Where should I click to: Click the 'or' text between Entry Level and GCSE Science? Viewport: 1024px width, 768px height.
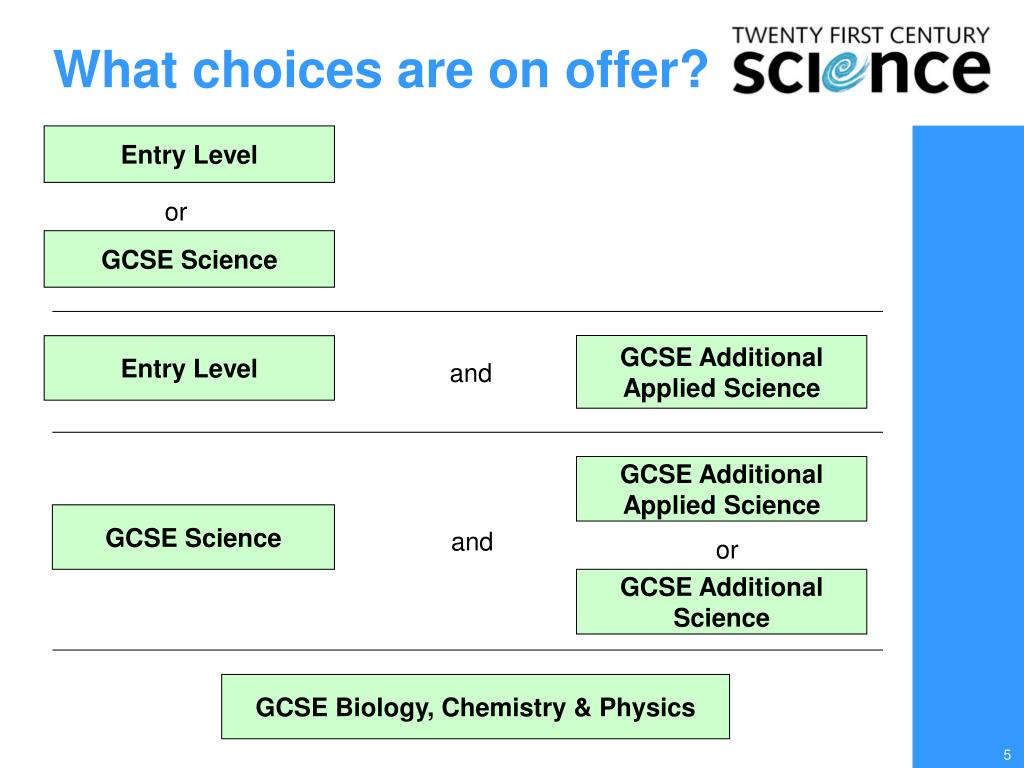click(x=176, y=213)
